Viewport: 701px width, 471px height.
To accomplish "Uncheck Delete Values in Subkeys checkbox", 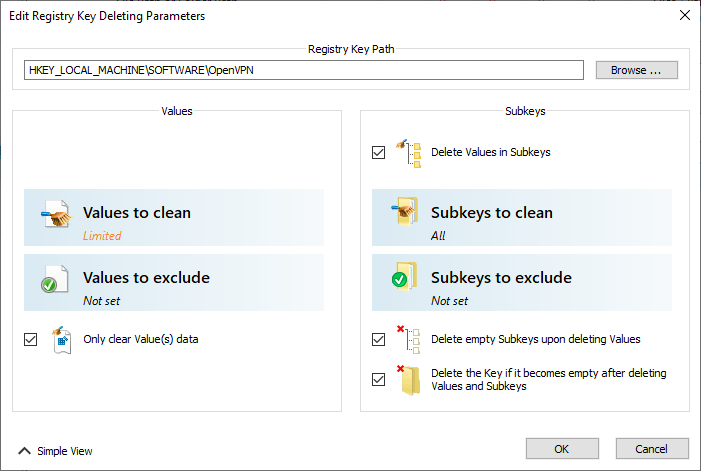I will coord(379,152).
